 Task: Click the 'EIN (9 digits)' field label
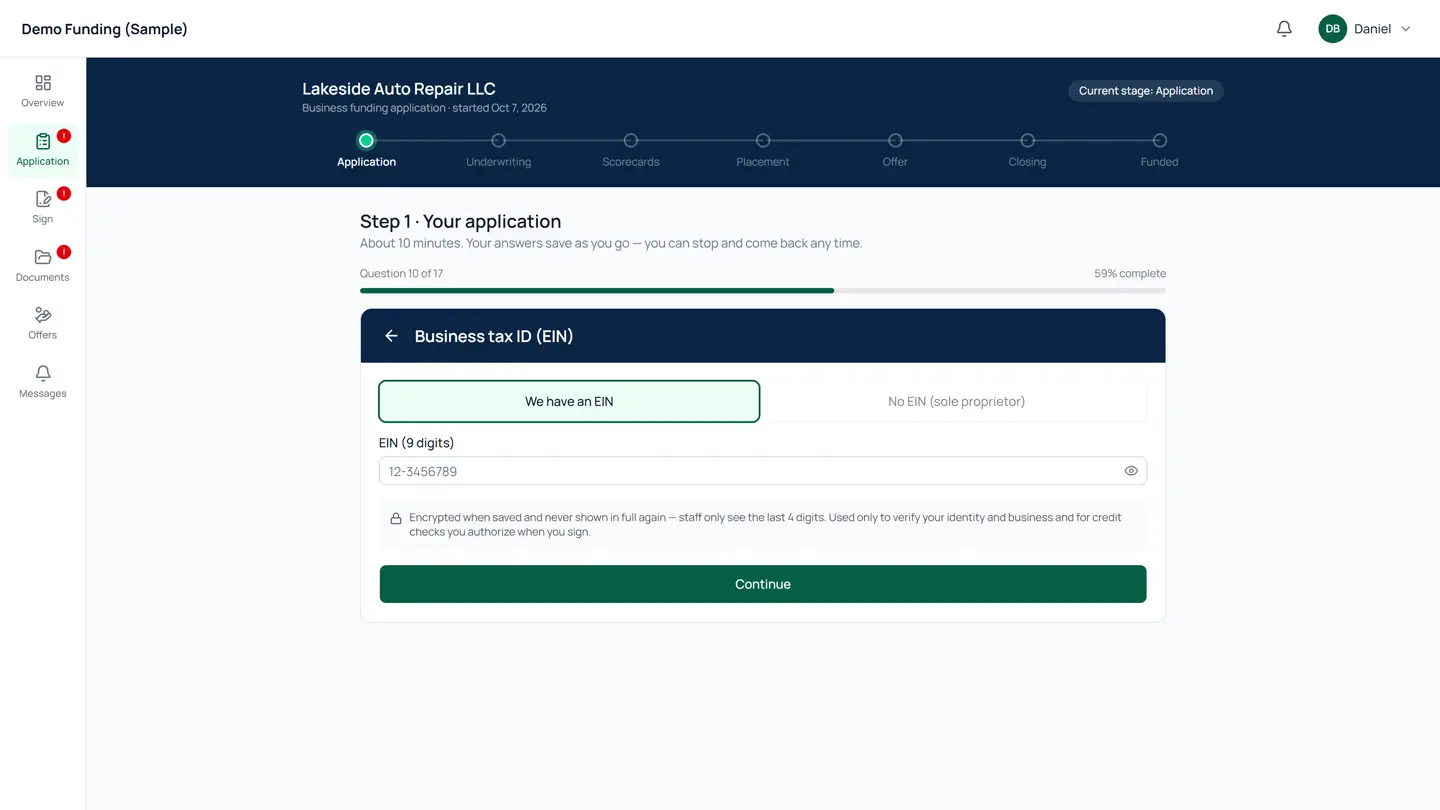click(416, 443)
